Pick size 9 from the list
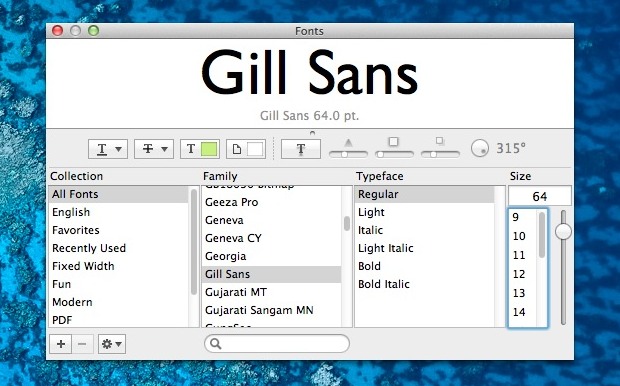 tap(523, 217)
